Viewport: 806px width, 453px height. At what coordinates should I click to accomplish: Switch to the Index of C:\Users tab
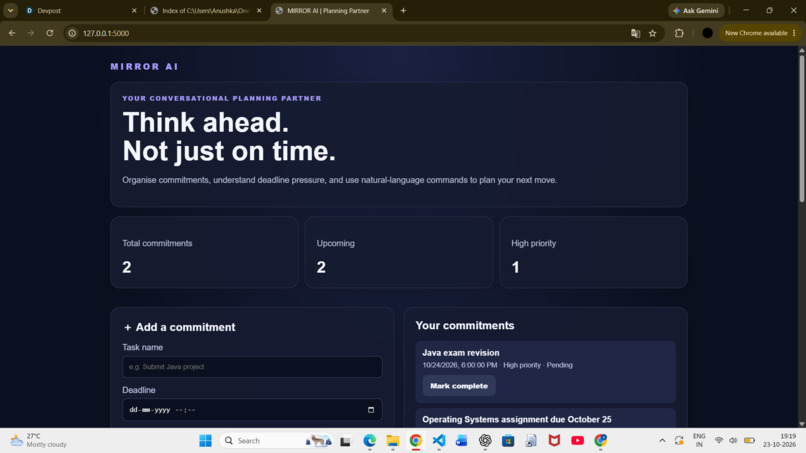pos(207,10)
